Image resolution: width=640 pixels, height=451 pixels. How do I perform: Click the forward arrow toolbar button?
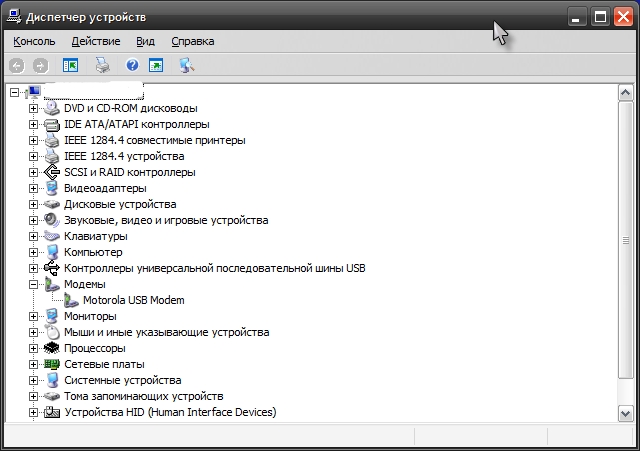click(x=40, y=66)
